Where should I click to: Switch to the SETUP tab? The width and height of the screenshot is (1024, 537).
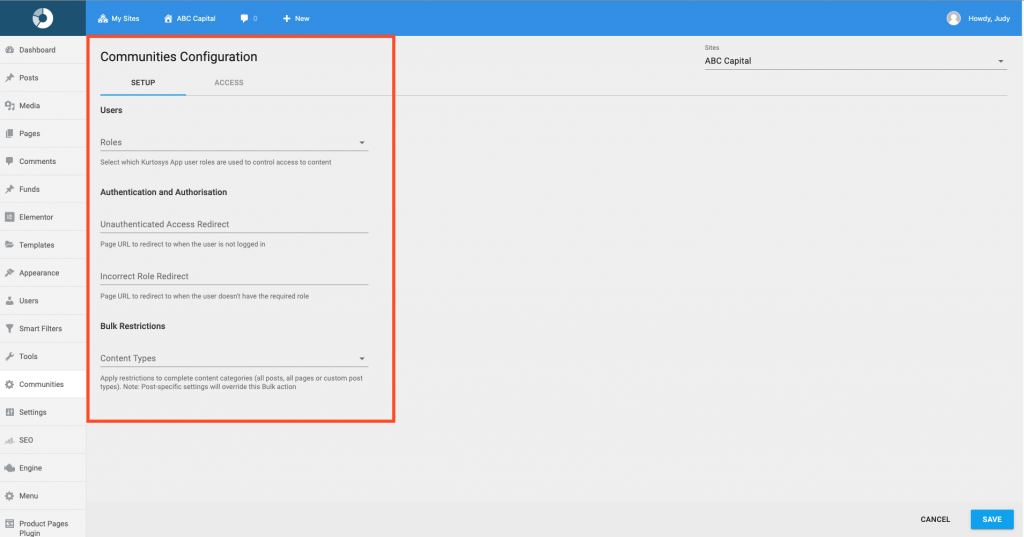[x=143, y=83]
